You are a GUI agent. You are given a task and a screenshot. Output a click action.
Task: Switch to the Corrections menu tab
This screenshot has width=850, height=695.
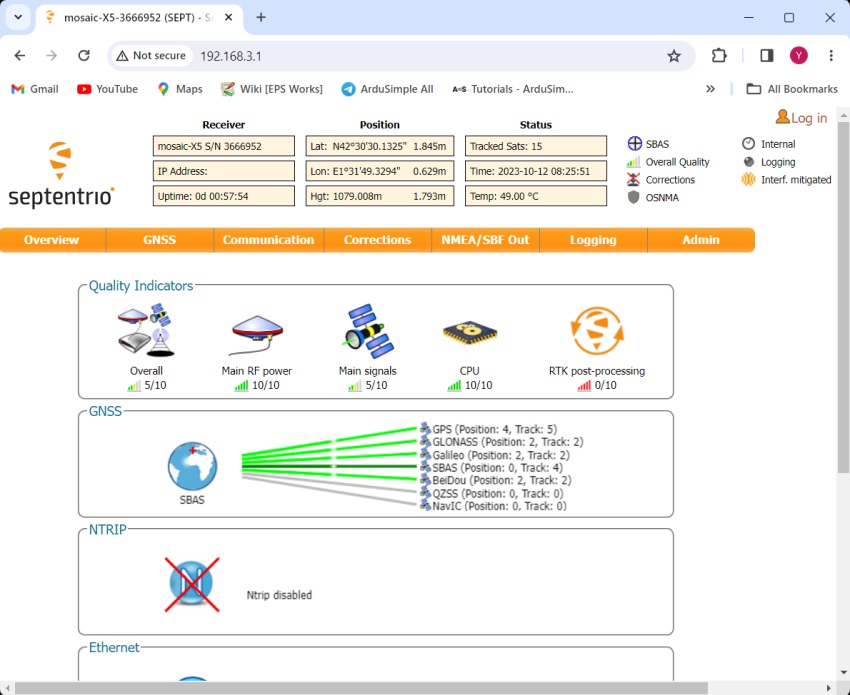377,240
